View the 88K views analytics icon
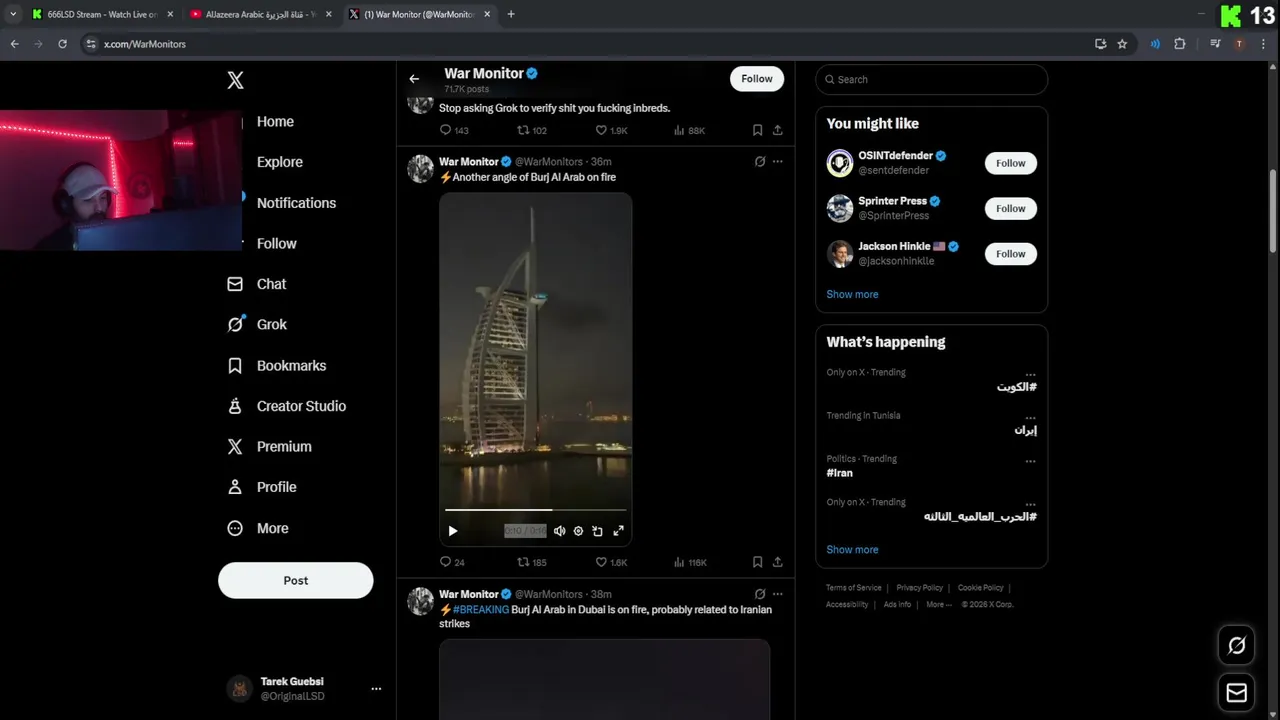The width and height of the screenshot is (1280, 720). 689,130
